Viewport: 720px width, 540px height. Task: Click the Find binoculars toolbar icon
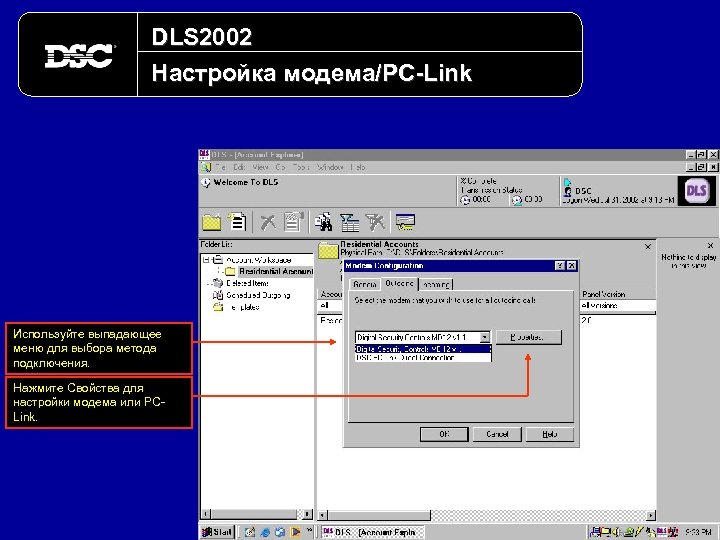[x=324, y=222]
